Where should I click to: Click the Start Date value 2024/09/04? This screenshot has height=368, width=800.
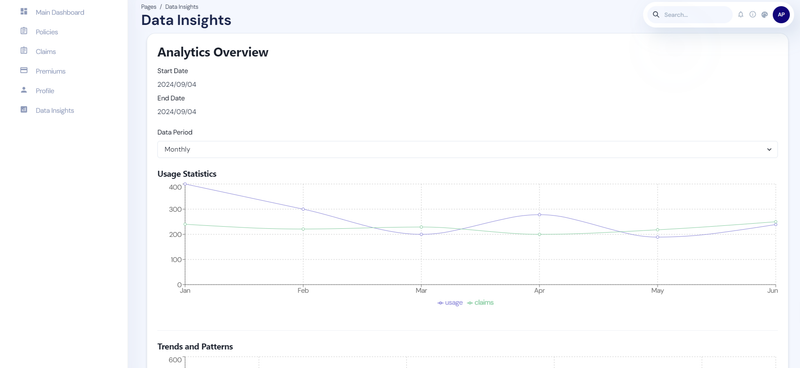[x=177, y=85]
